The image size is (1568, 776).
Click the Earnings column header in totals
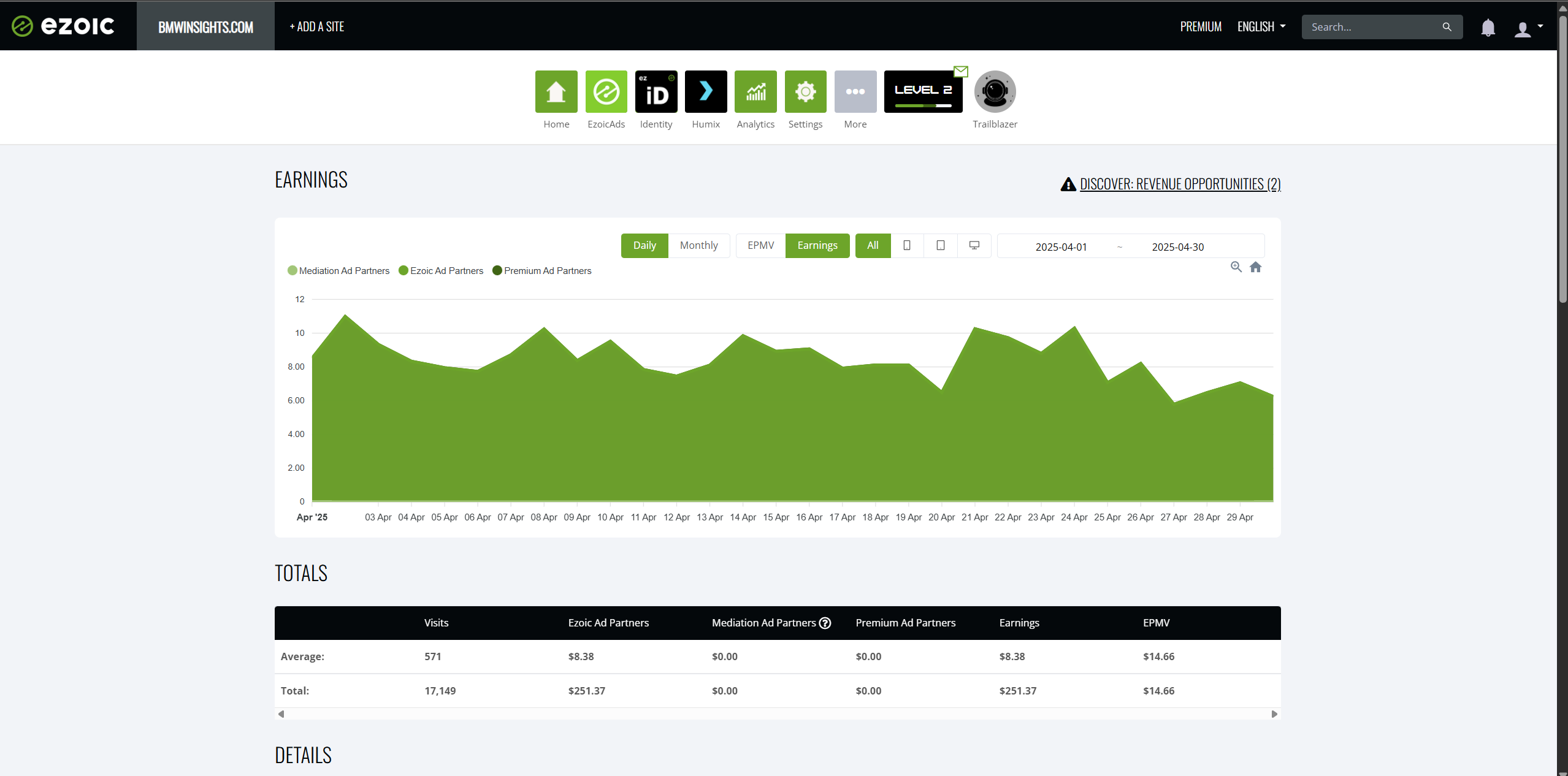click(1019, 623)
